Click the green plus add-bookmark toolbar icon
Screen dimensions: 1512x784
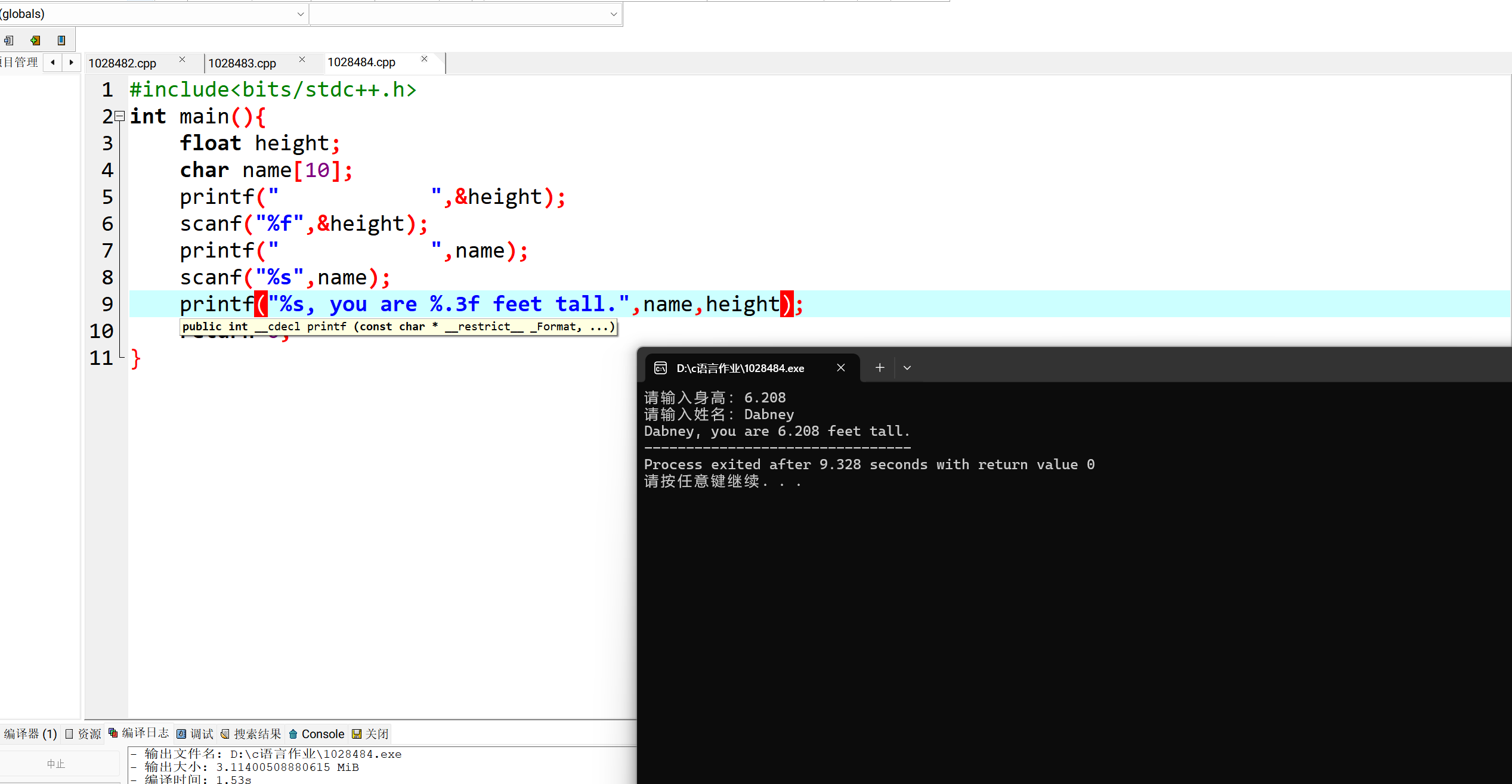(35, 41)
